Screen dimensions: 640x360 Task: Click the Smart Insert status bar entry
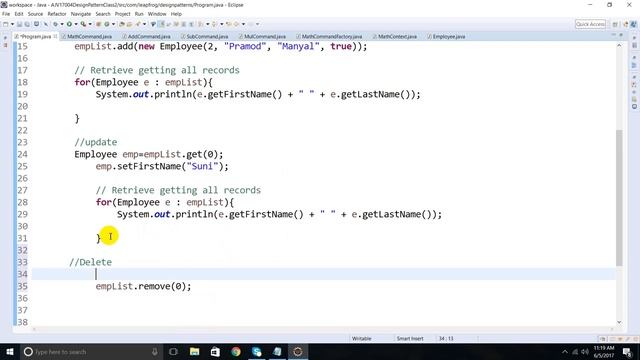tap(410, 338)
